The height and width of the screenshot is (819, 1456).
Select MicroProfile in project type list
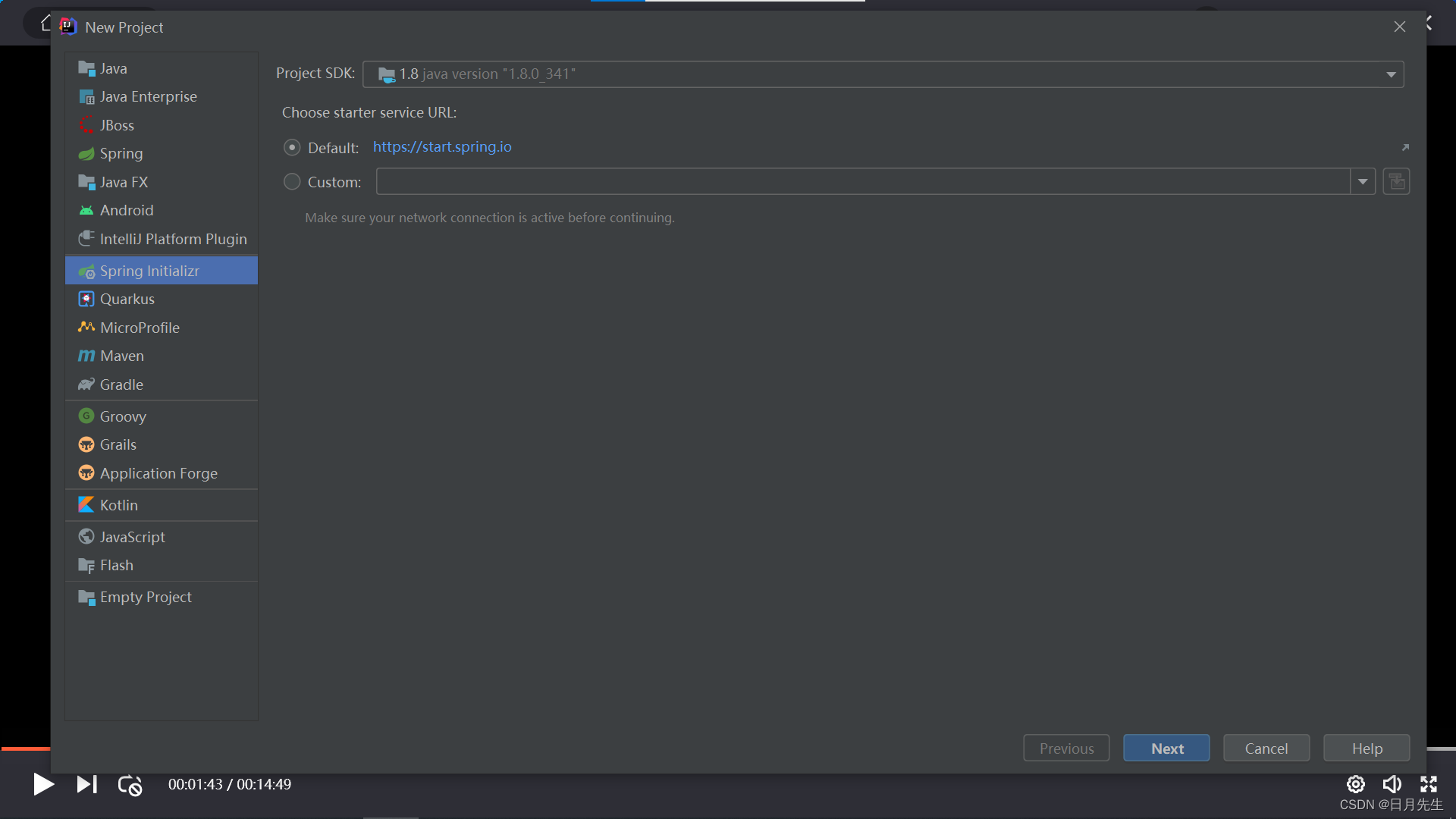pyautogui.click(x=140, y=328)
